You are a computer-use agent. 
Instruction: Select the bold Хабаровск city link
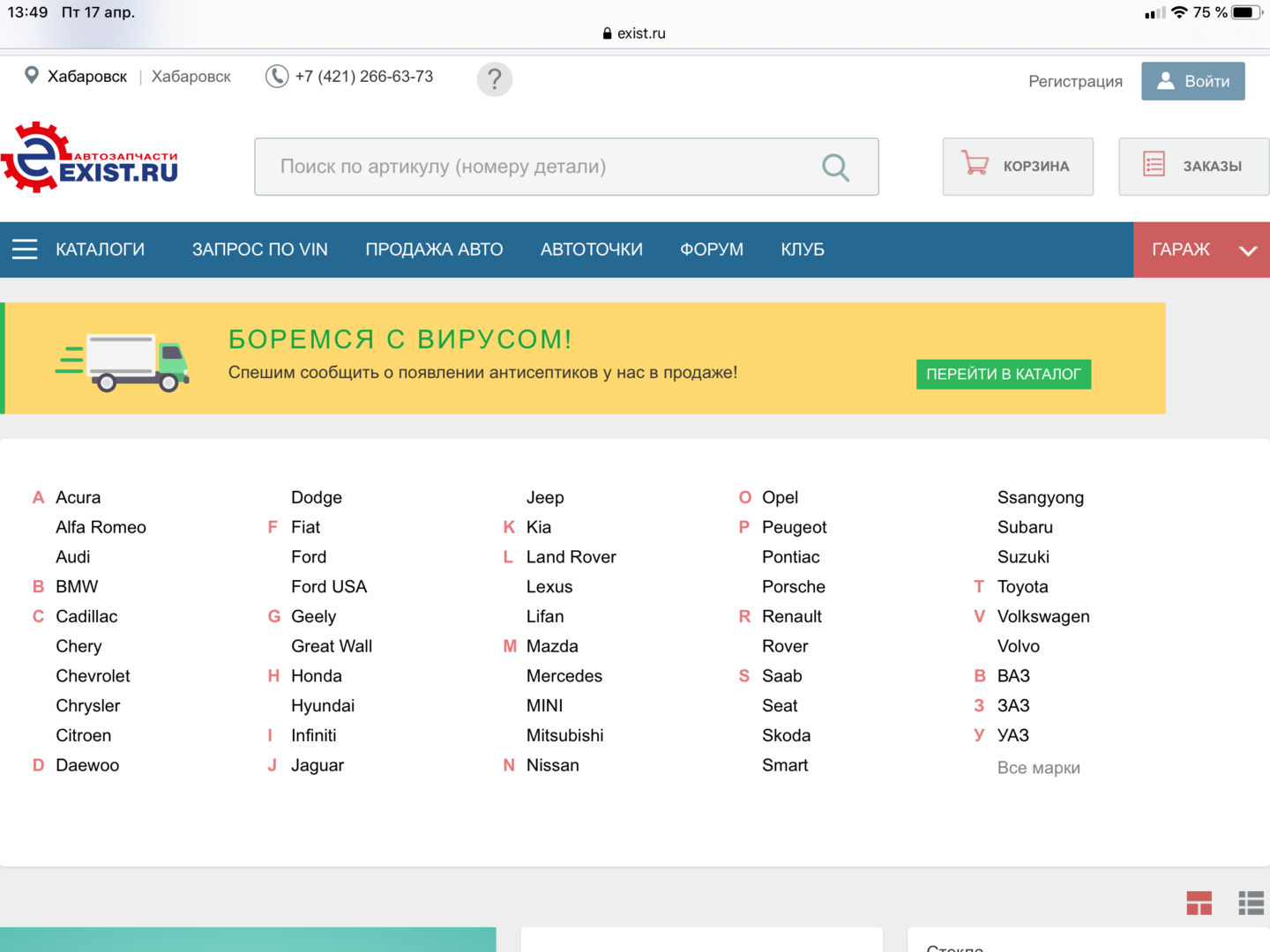click(87, 77)
